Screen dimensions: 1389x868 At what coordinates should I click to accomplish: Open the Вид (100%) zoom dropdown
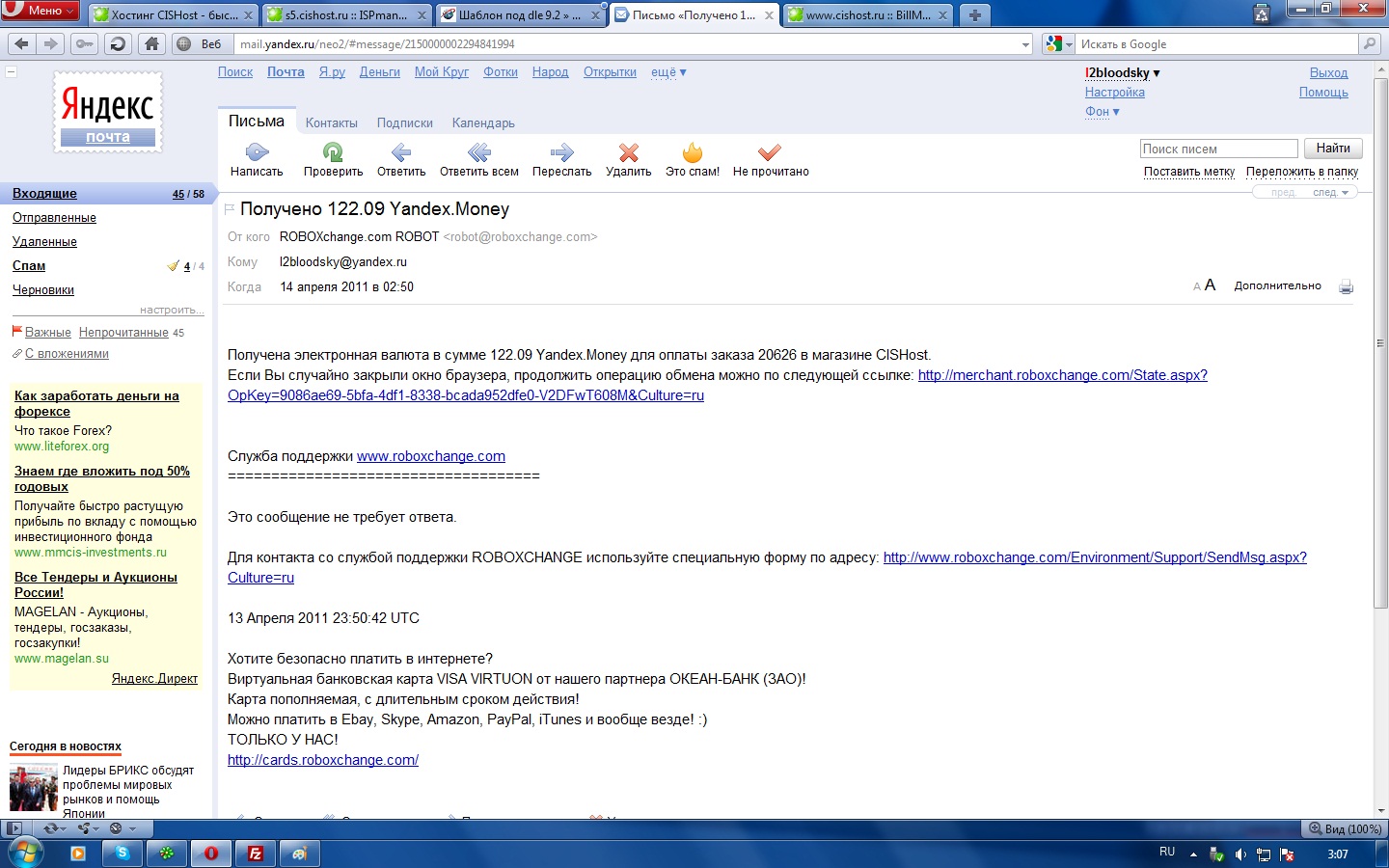coord(1343,828)
